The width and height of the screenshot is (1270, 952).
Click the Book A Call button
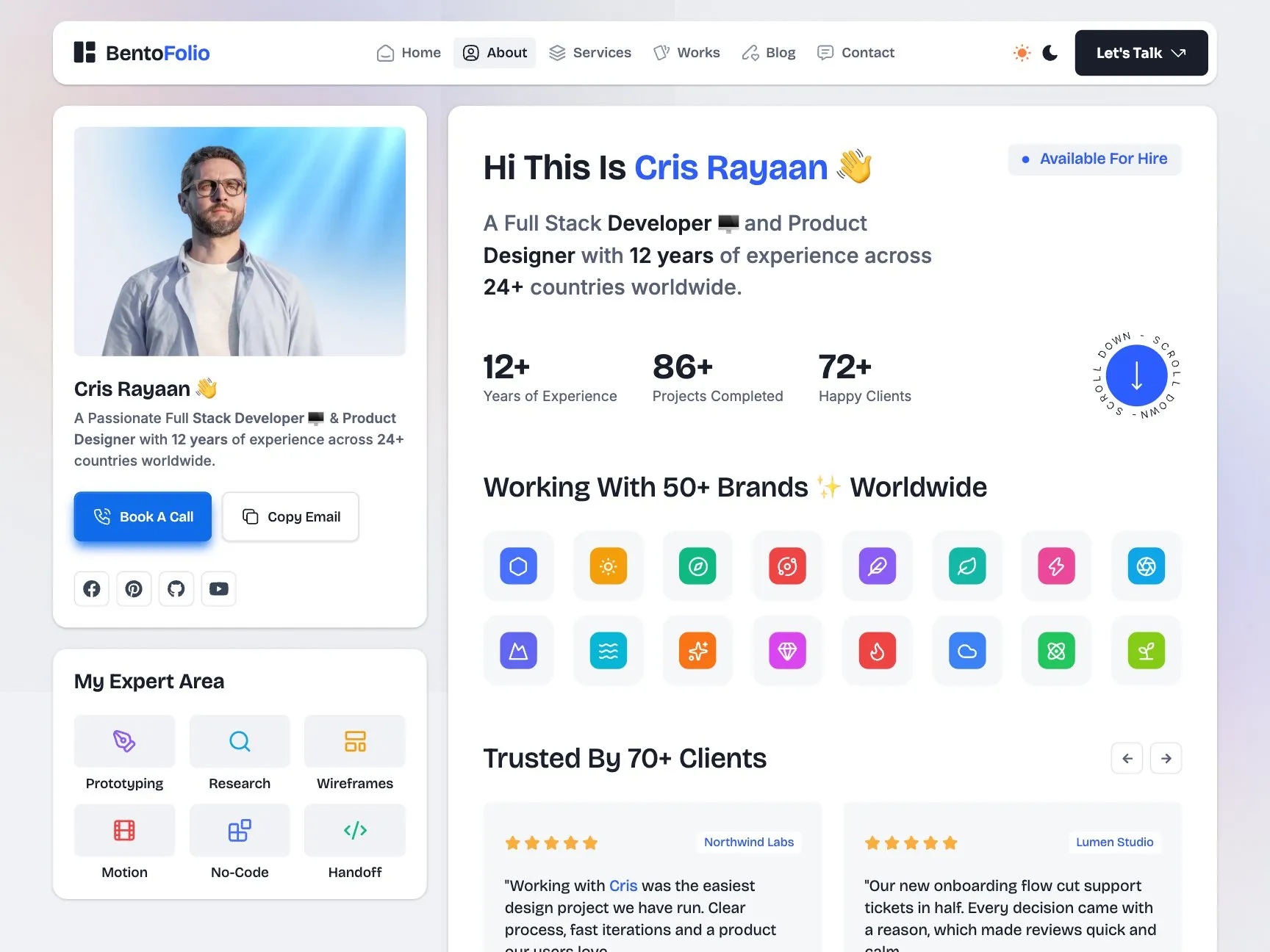(x=143, y=516)
